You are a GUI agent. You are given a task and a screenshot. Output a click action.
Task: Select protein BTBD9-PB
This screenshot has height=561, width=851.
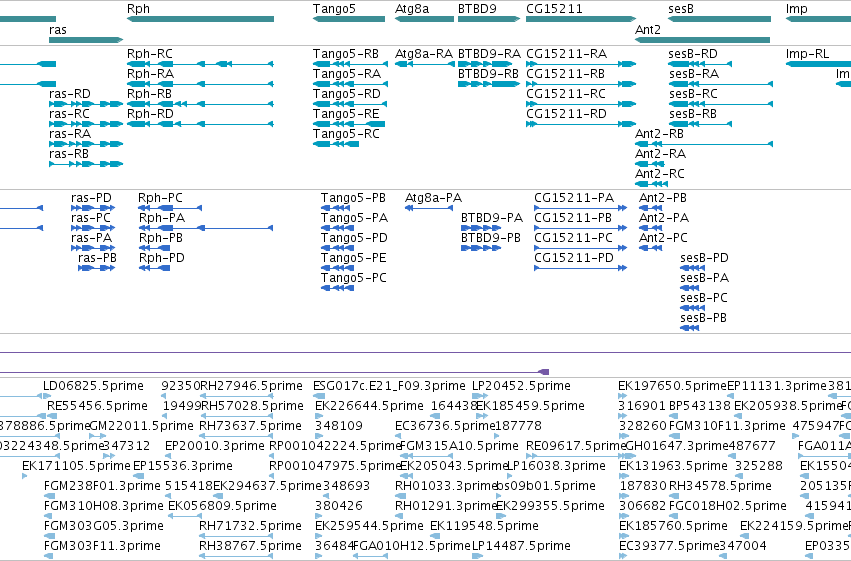(481, 248)
